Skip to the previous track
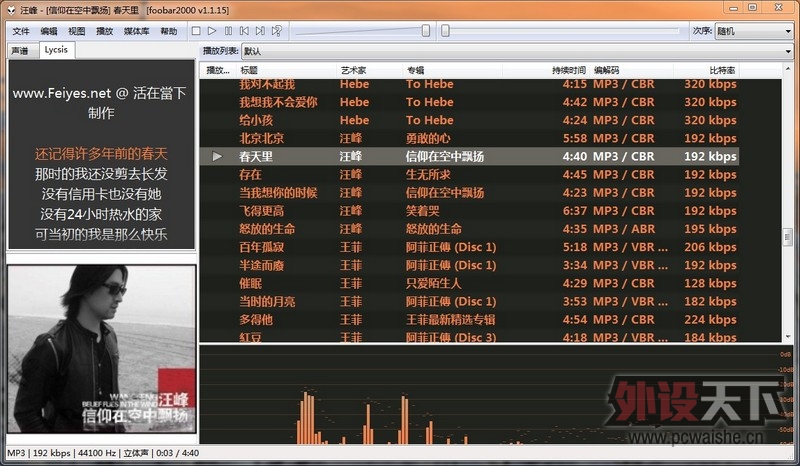 coord(244,31)
